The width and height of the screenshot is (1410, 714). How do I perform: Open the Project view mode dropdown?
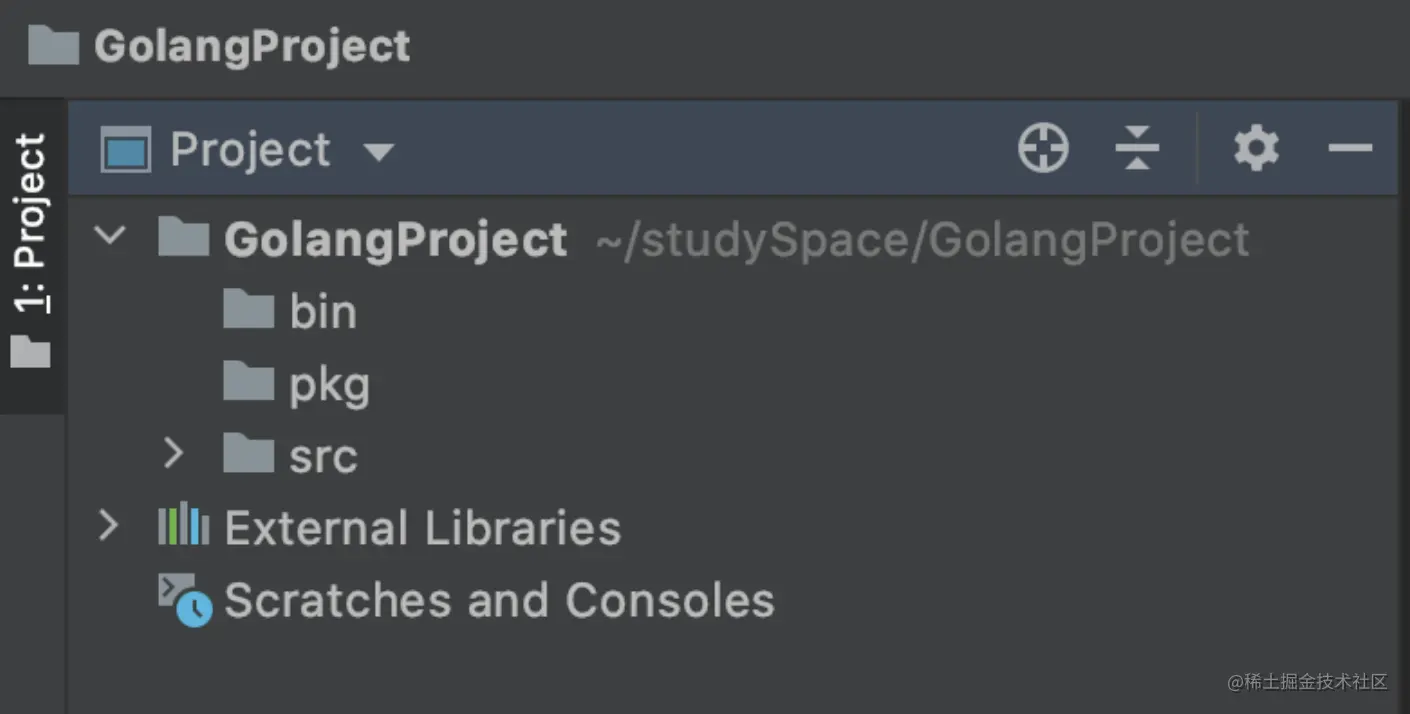(x=380, y=150)
